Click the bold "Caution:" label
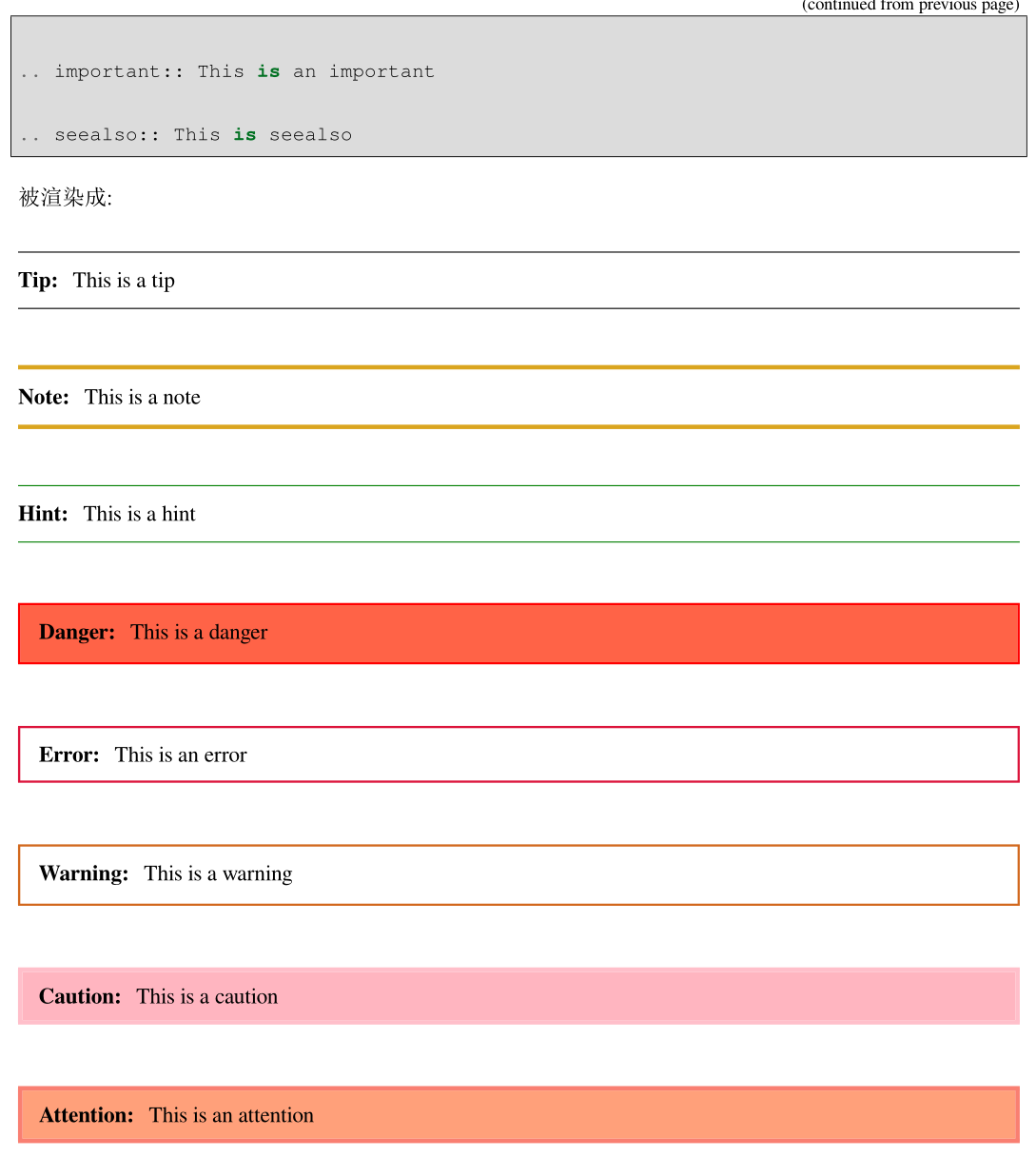Viewport: 1036px width, 1157px height. pyautogui.click(x=80, y=997)
